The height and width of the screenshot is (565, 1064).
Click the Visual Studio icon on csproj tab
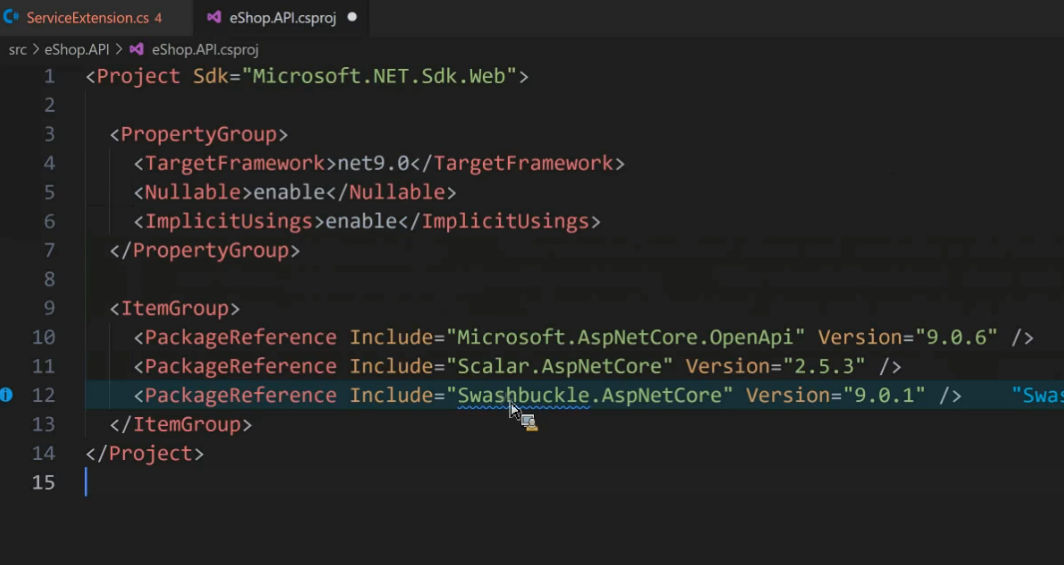[x=214, y=18]
